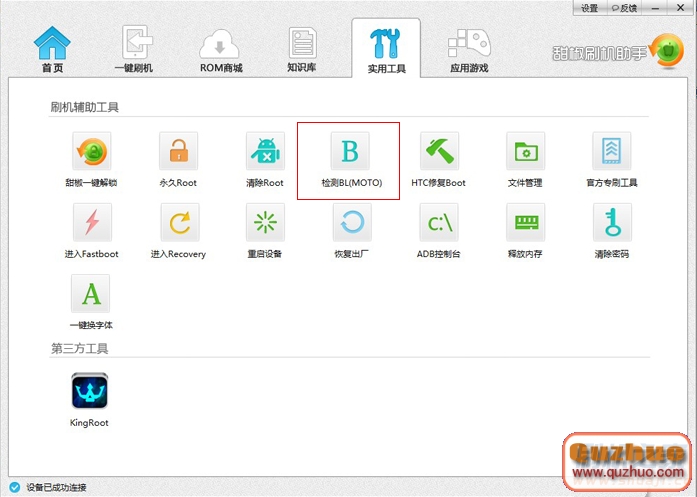Click the ADB控制台 label text
Viewport: 697px width, 497px height.
(438, 254)
